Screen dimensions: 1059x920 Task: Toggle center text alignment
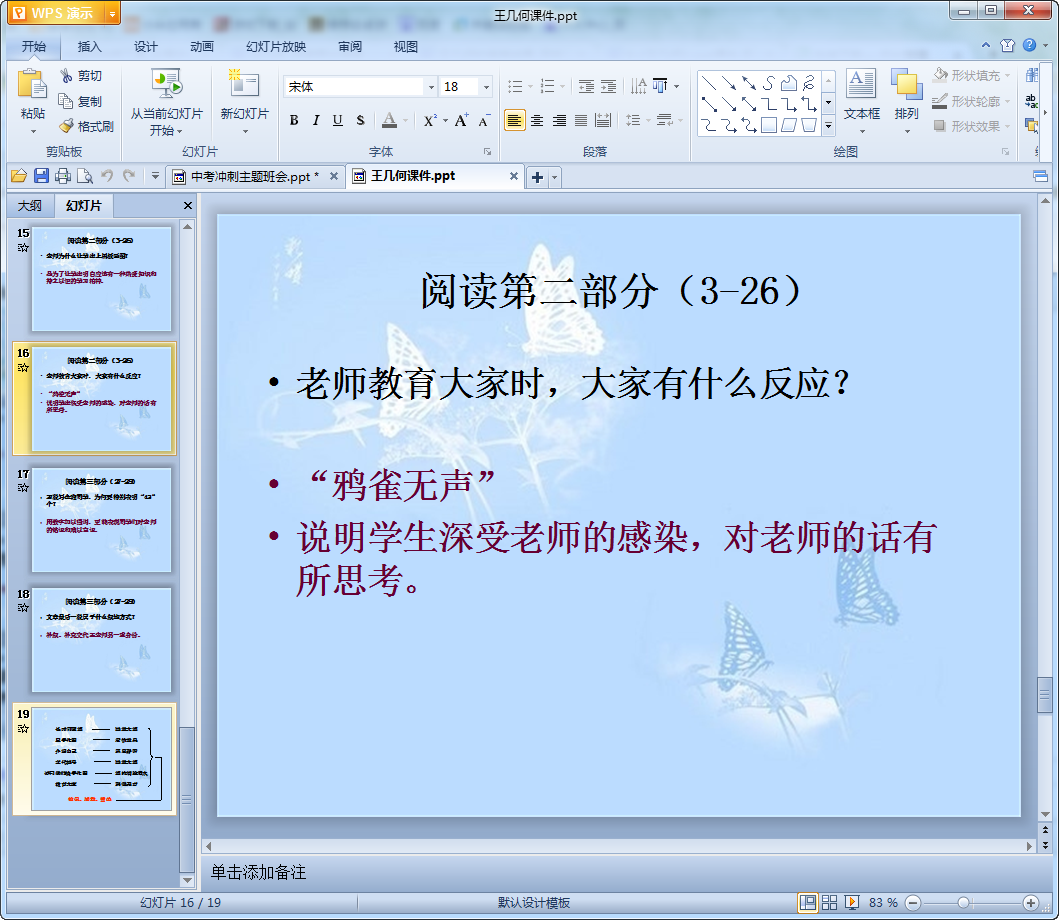tap(537, 120)
